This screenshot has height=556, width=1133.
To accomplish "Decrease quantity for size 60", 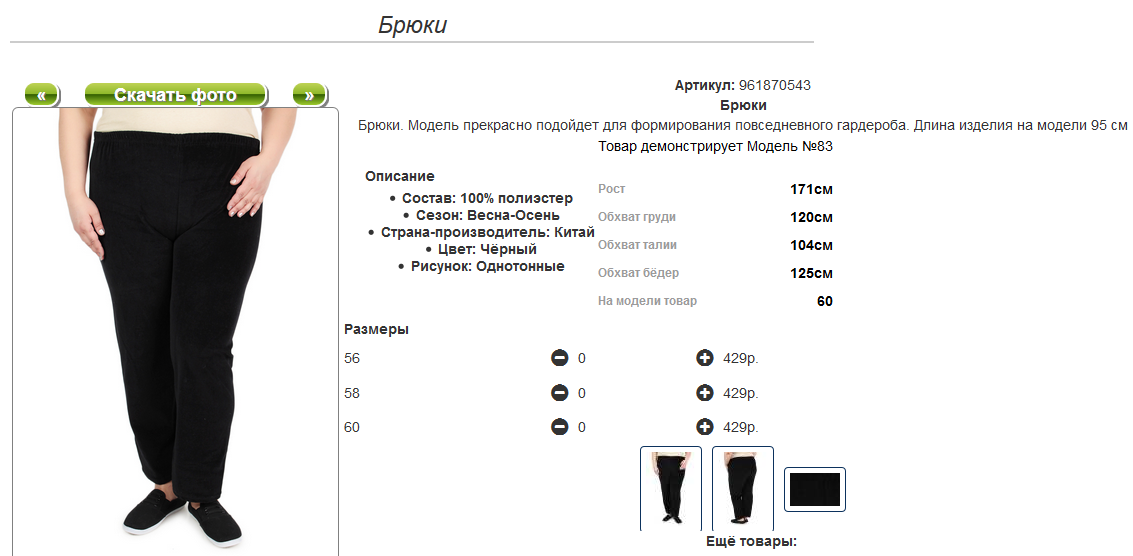I will [x=559, y=427].
